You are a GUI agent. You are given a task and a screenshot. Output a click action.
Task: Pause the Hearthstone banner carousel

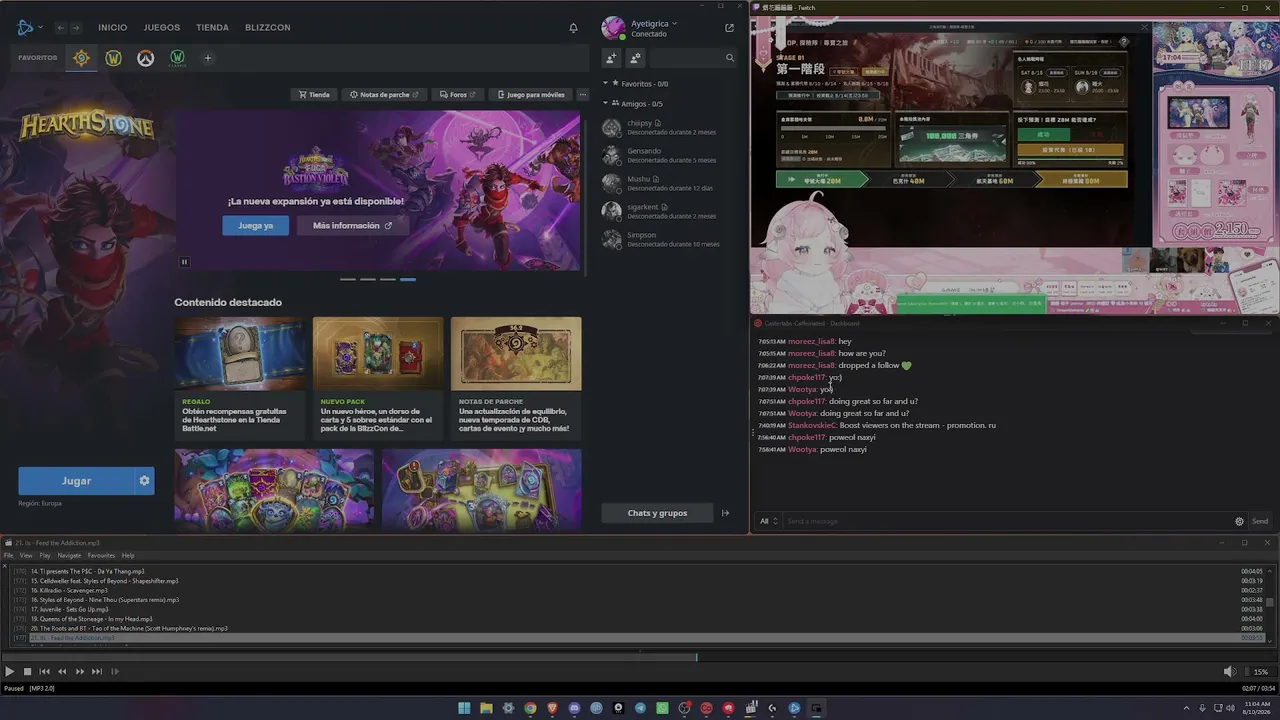coord(185,262)
